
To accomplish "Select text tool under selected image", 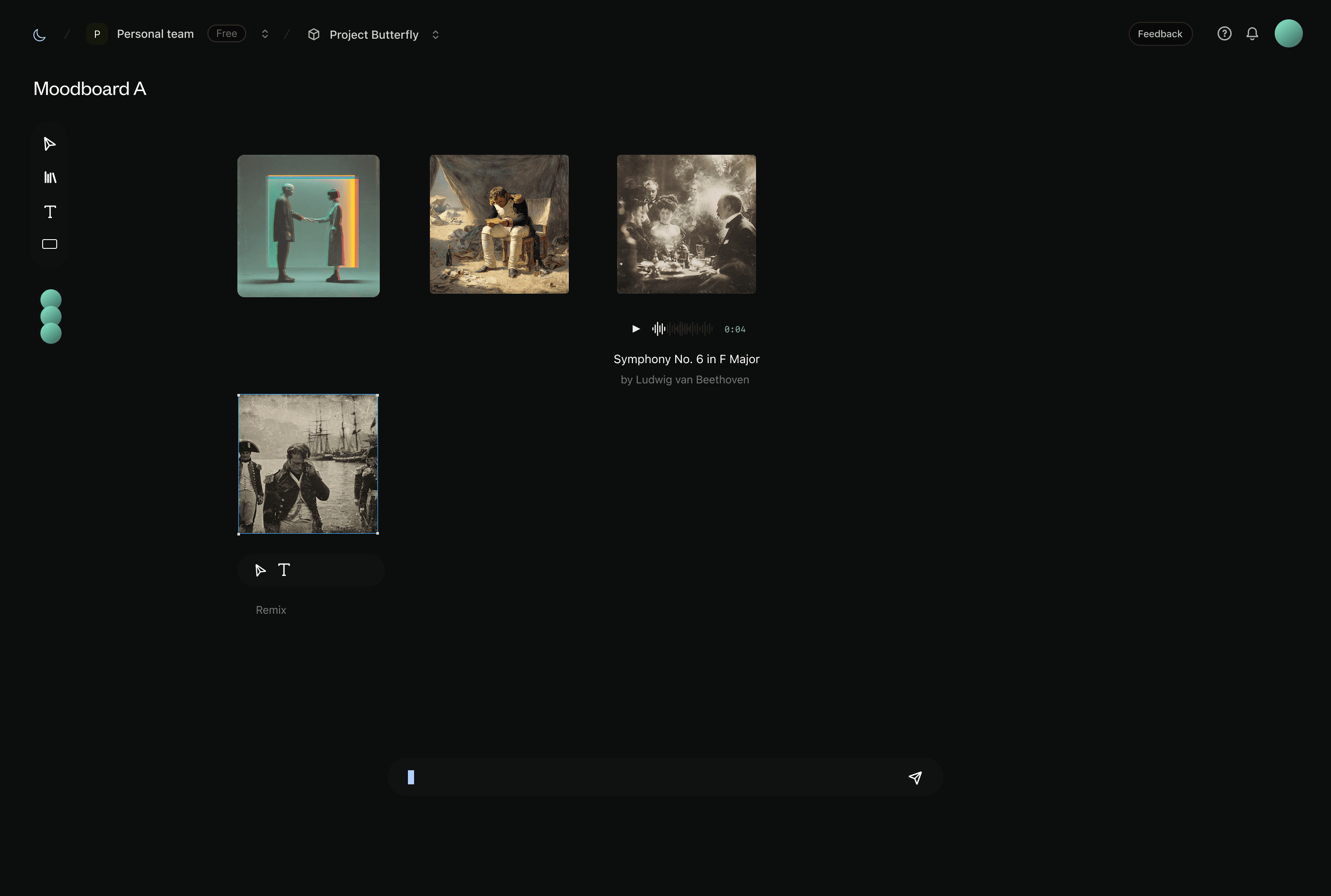I will pyautogui.click(x=284, y=570).
